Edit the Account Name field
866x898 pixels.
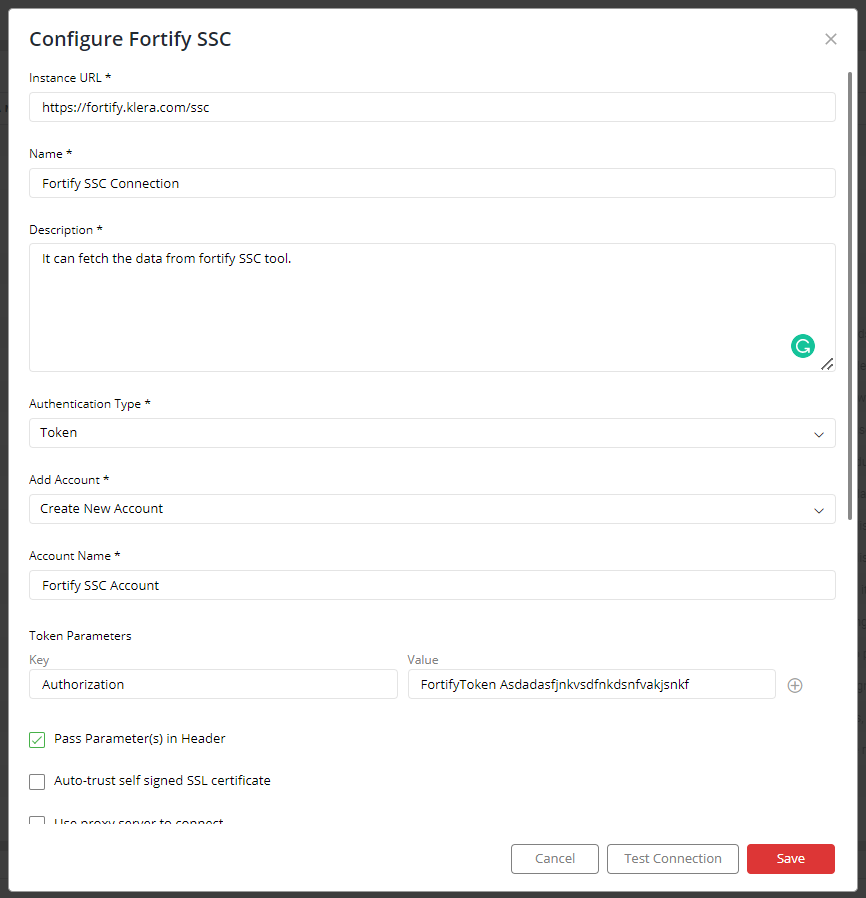432,585
